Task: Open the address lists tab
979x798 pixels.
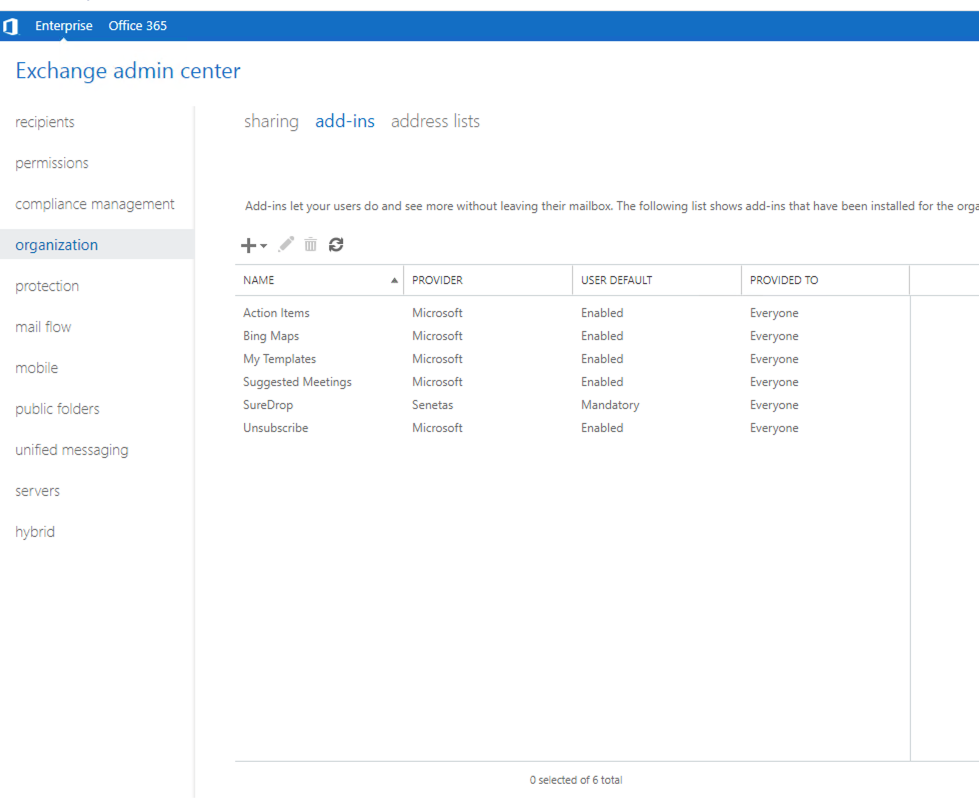Action: tap(435, 121)
